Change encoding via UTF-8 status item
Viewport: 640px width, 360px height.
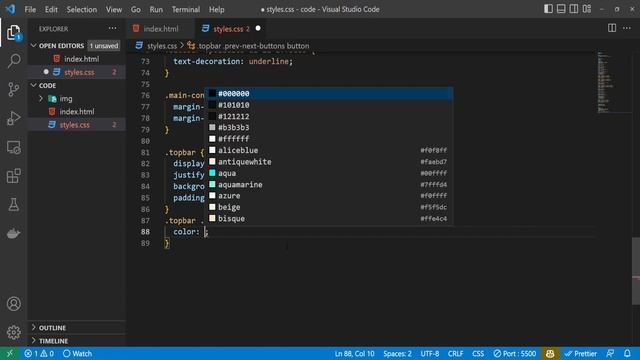point(429,353)
